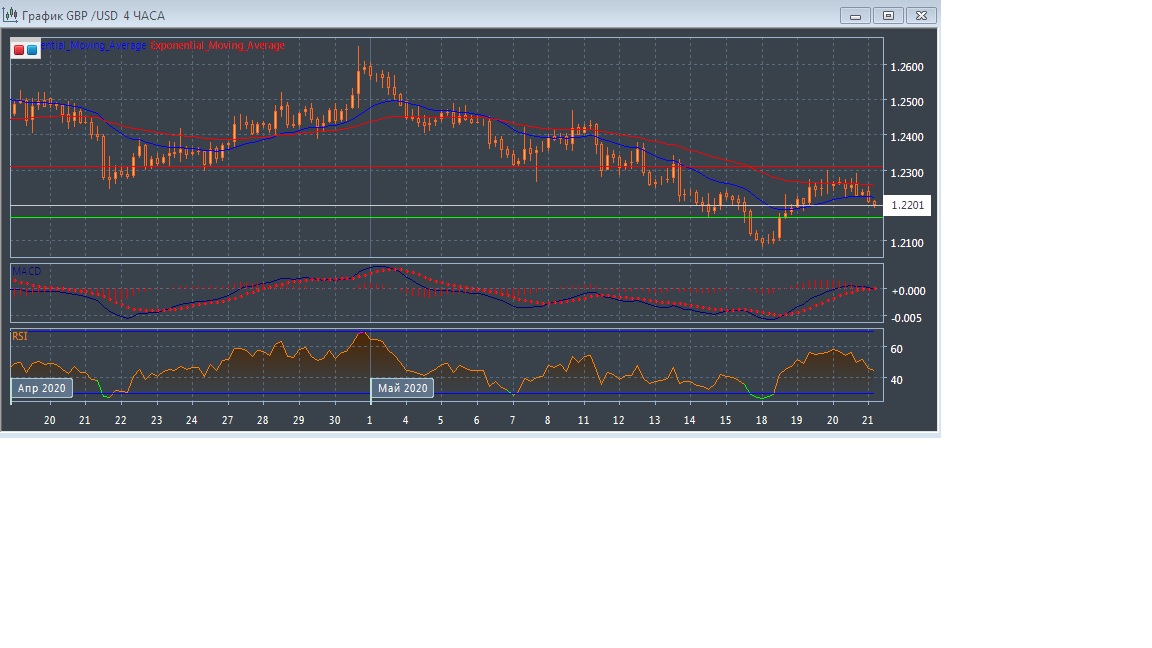
Task: Select the blue Moving_Average legend label
Action: 94,46
